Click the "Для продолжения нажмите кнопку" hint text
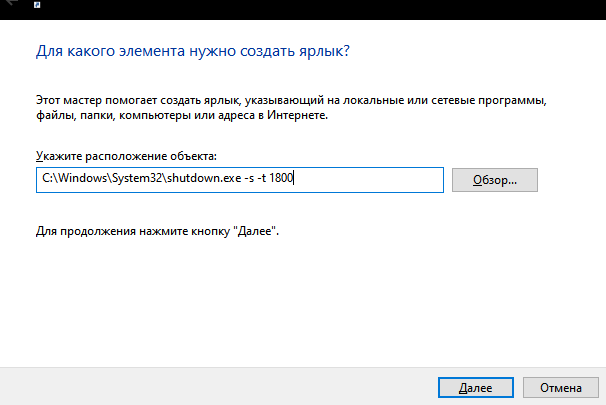 tap(156, 231)
